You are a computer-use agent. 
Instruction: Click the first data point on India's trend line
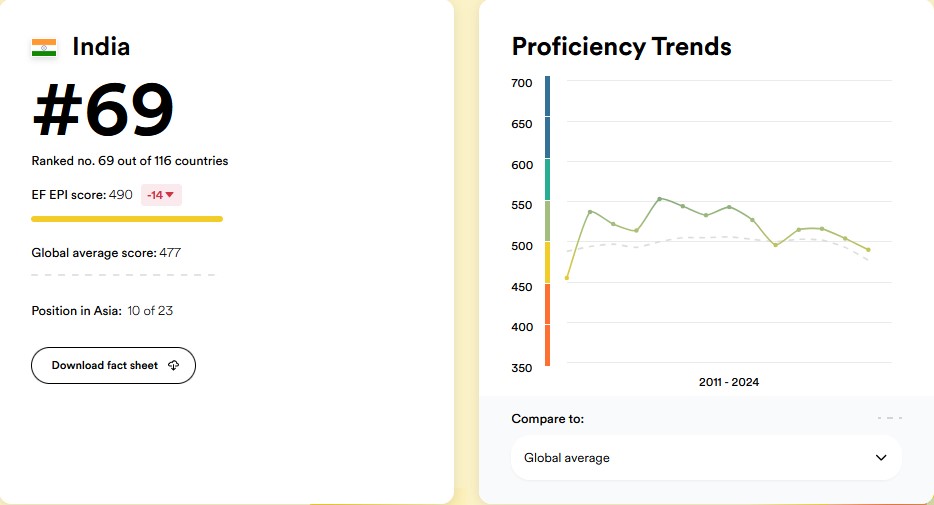click(567, 278)
